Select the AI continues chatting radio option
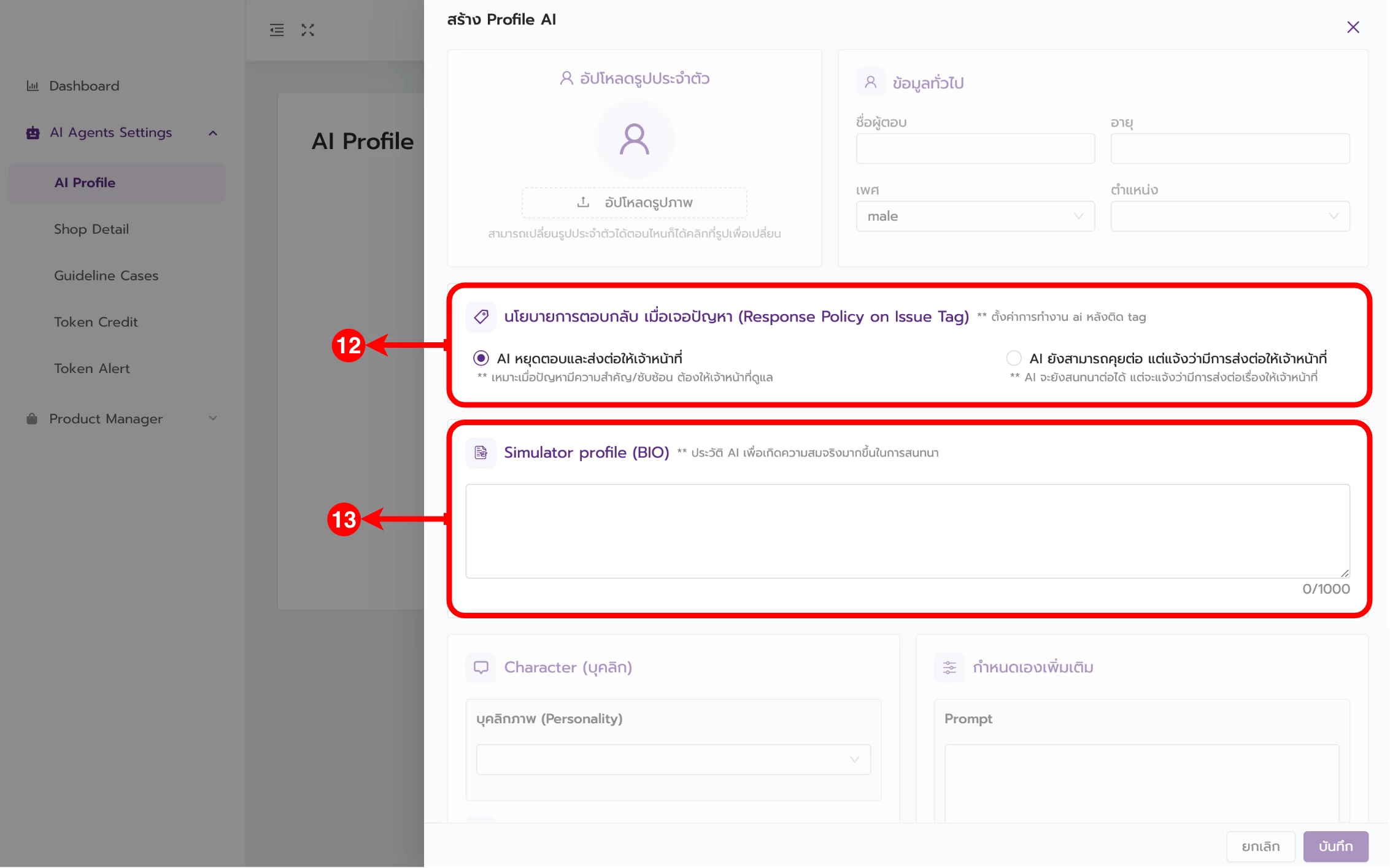The image size is (1390, 868). point(1014,358)
